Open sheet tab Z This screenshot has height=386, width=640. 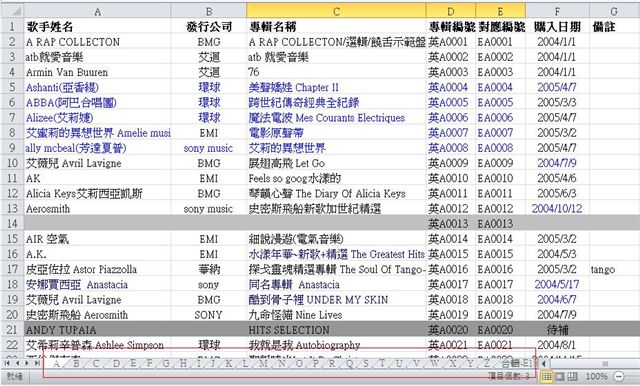tap(487, 363)
